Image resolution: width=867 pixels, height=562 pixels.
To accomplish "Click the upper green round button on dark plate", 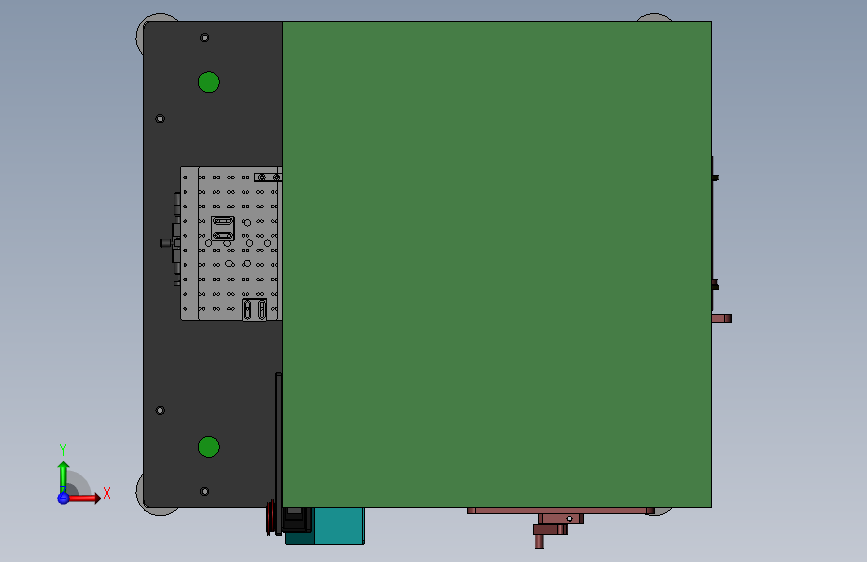I will 208,82.
